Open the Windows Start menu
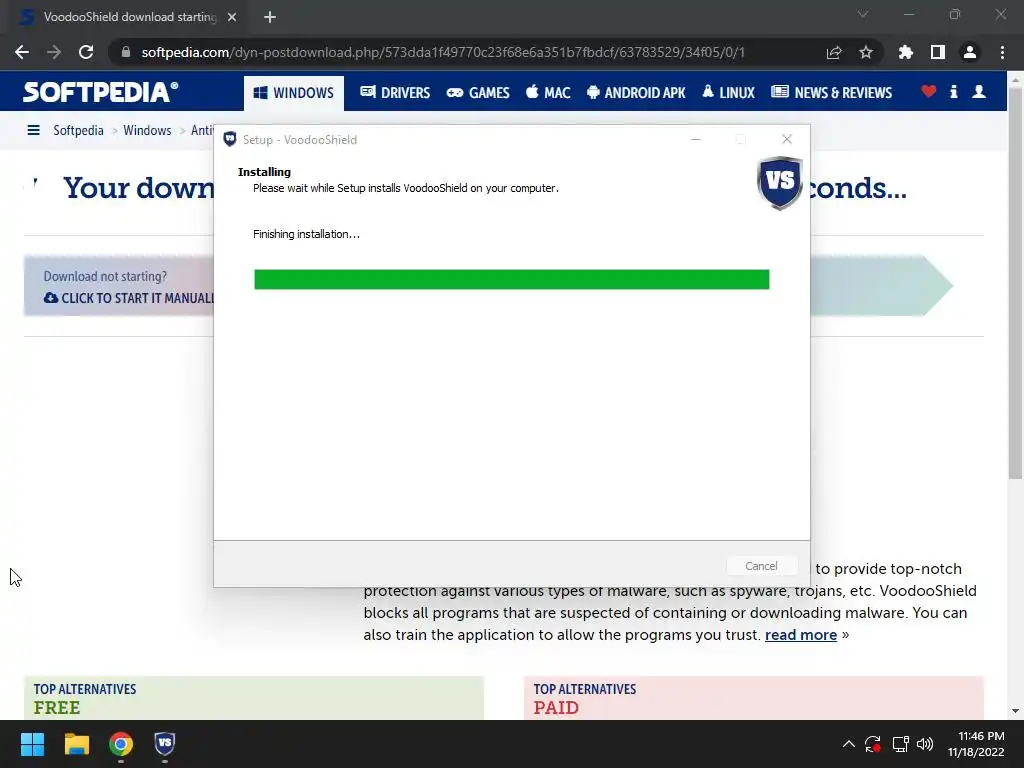This screenshot has height=768, width=1024. (32, 744)
